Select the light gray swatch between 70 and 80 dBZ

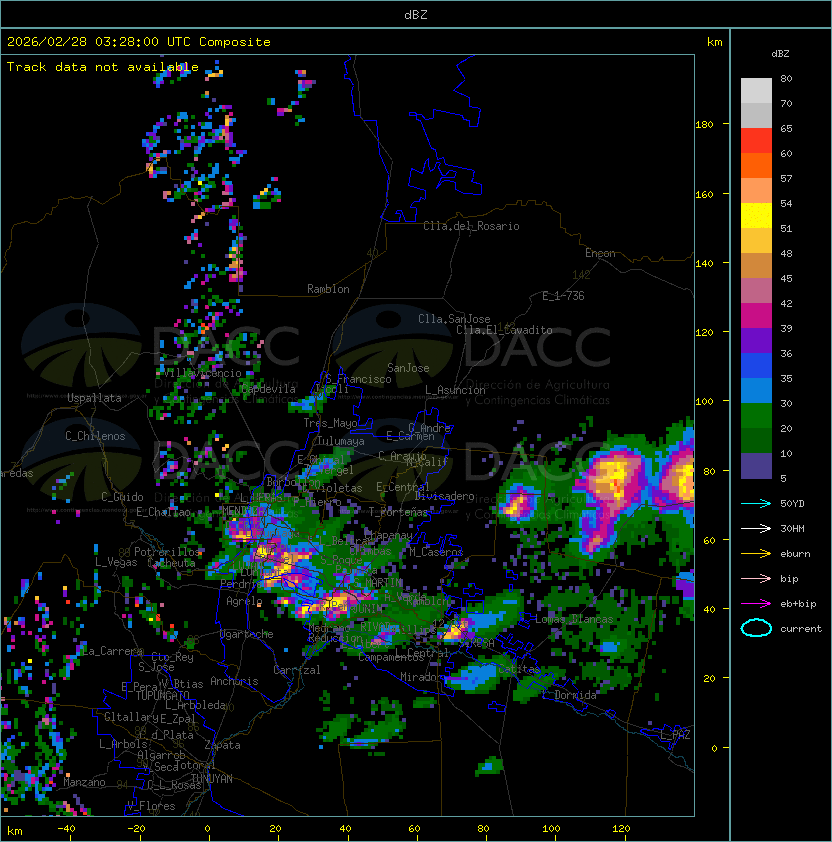(756, 90)
